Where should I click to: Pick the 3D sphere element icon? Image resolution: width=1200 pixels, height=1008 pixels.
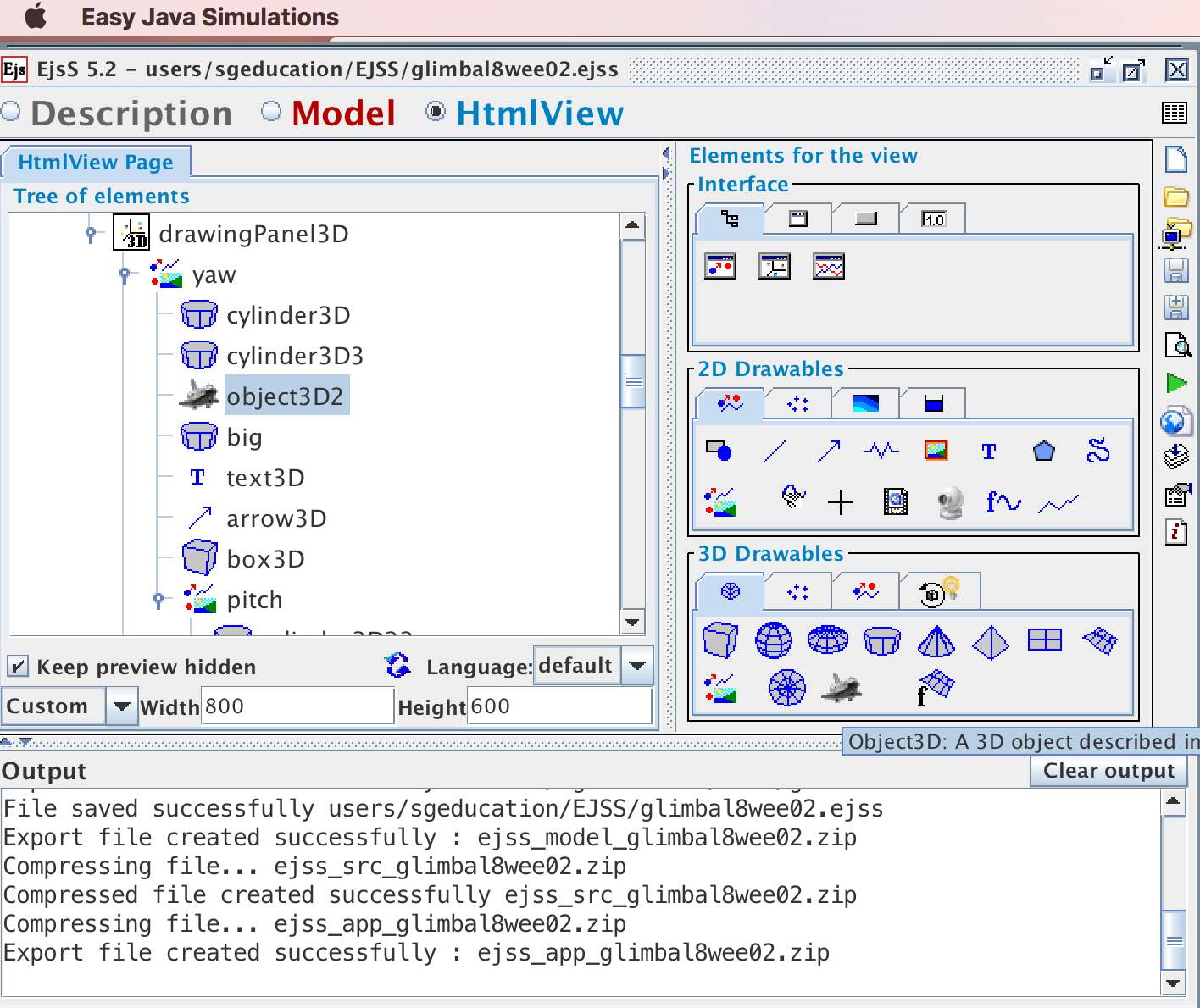774,640
